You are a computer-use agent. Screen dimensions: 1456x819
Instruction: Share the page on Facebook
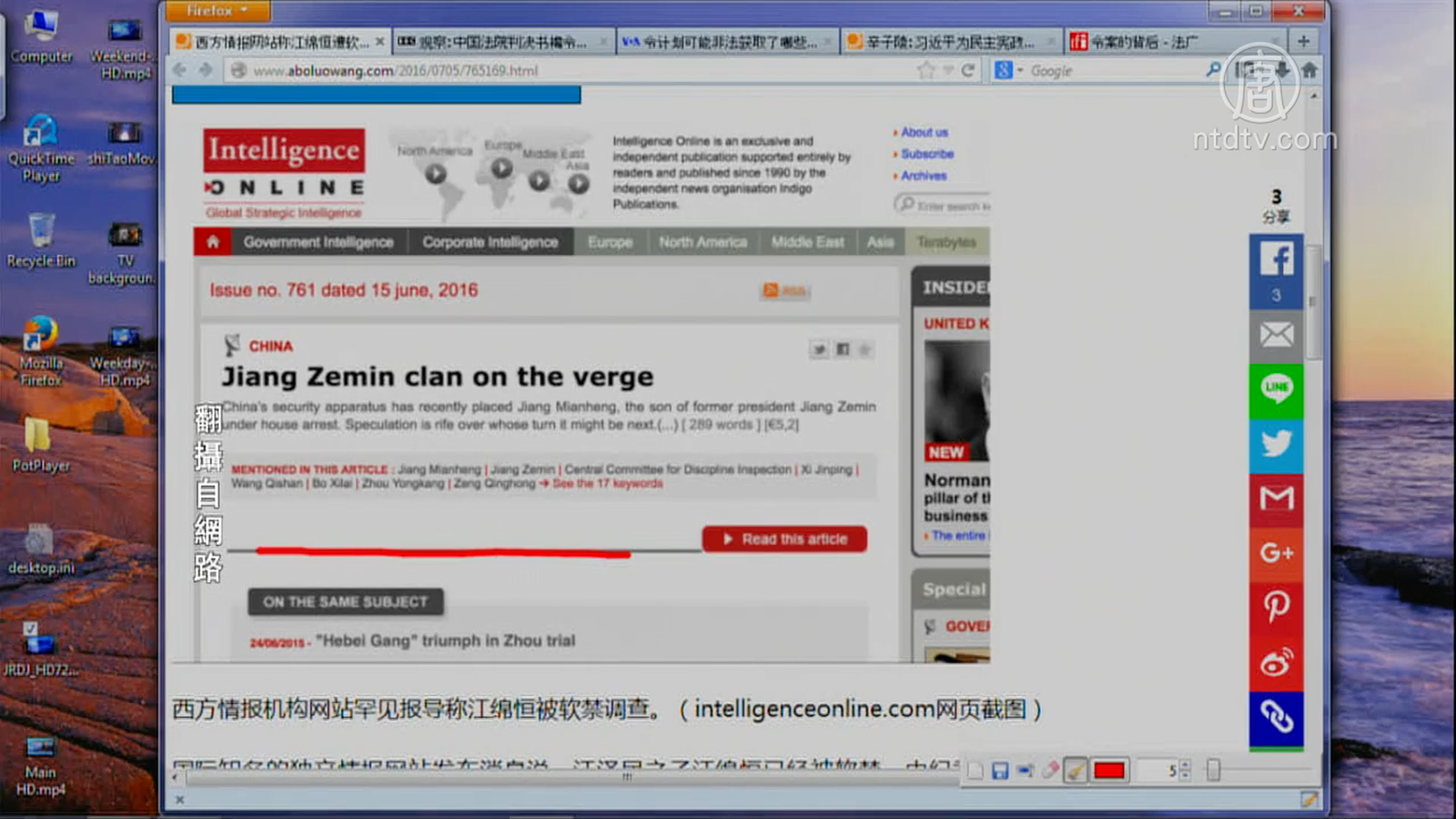(x=1276, y=260)
